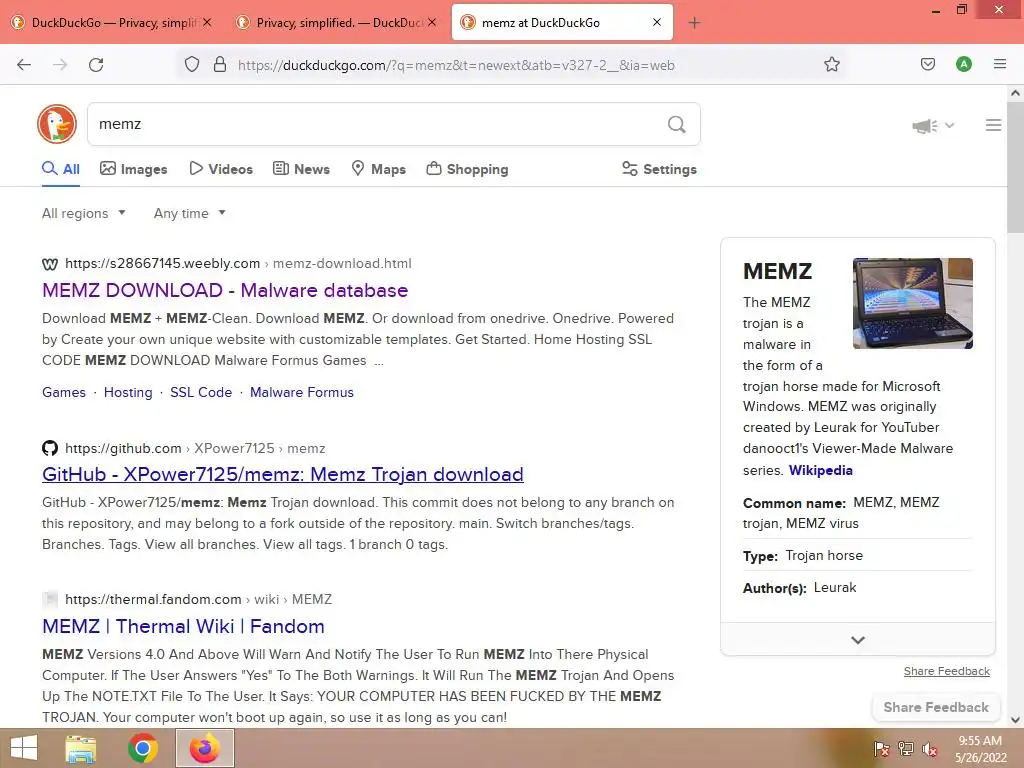Viewport: 1024px width, 768px height.
Task: Click the page vertical scrollbar thumb
Action: point(1016,167)
